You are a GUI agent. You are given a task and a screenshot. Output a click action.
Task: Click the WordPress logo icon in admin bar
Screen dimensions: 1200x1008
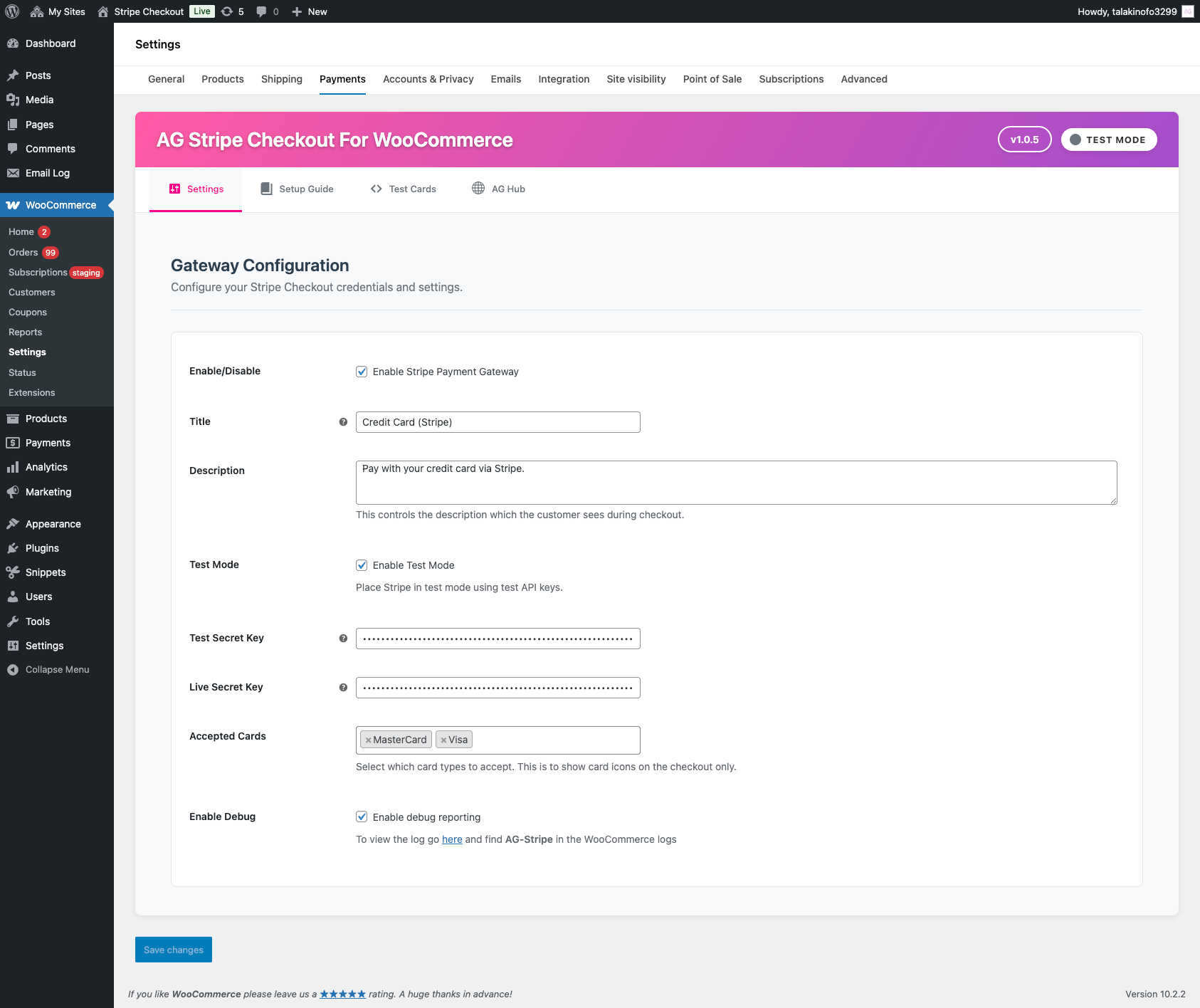[x=12, y=11]
